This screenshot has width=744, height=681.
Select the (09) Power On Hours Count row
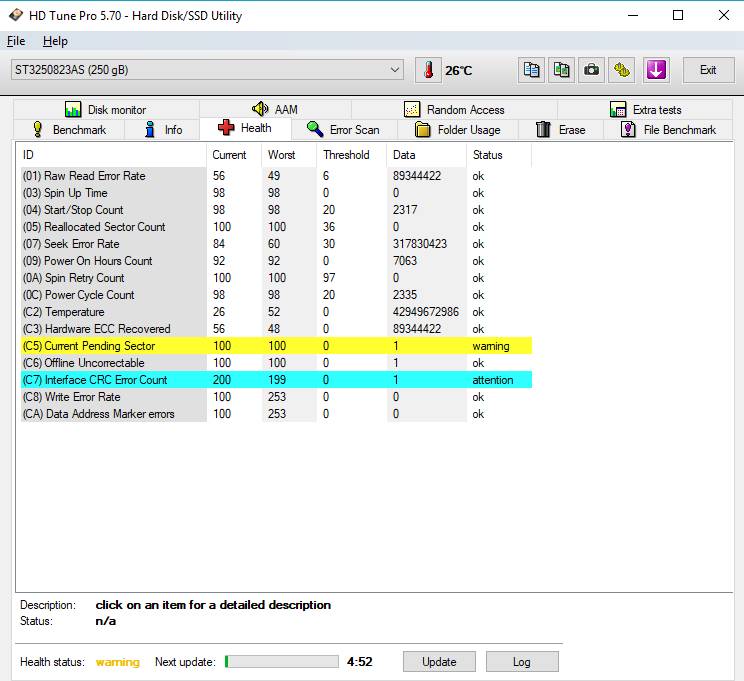click(276, 261)
